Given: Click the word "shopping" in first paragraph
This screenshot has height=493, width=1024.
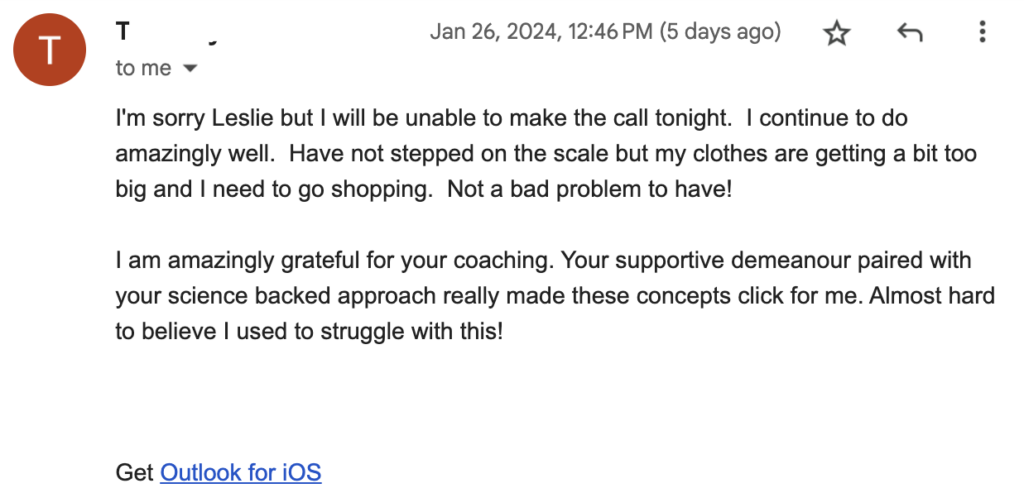Looking at the screenshot, I should (383, 191).
